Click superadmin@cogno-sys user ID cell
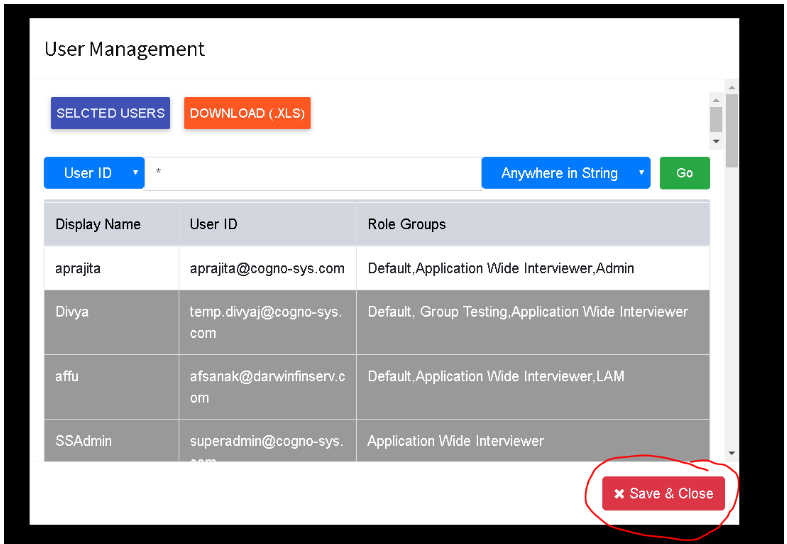 point(268,441)
